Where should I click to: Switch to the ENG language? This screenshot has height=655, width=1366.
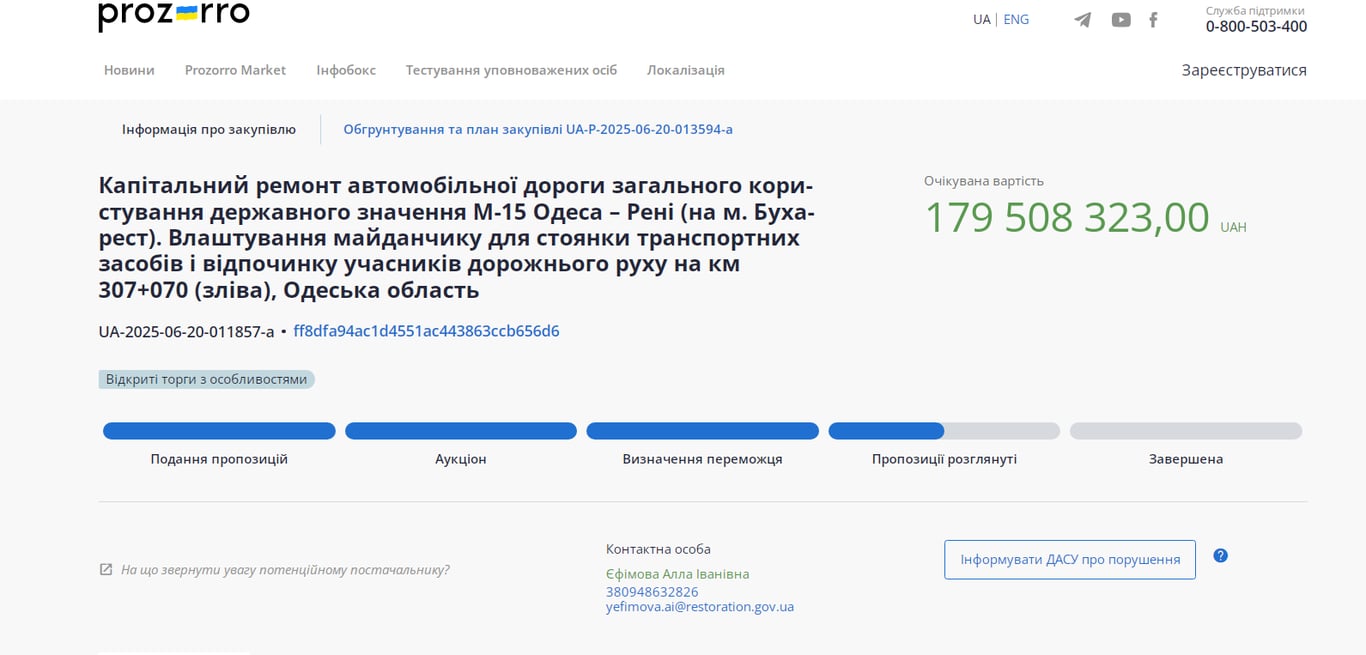tap(1016, 19)
